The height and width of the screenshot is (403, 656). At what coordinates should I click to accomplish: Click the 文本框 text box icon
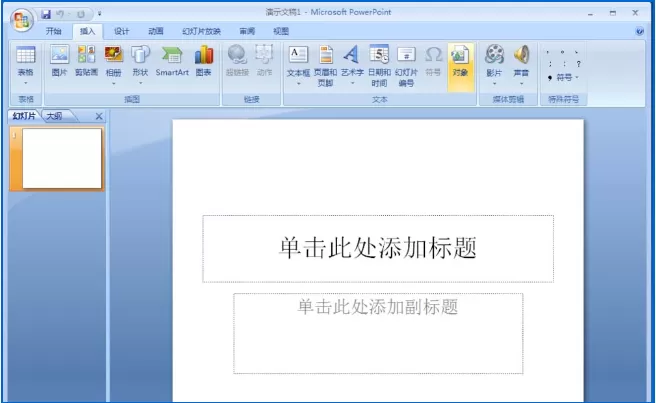click(x=298, y=54)
